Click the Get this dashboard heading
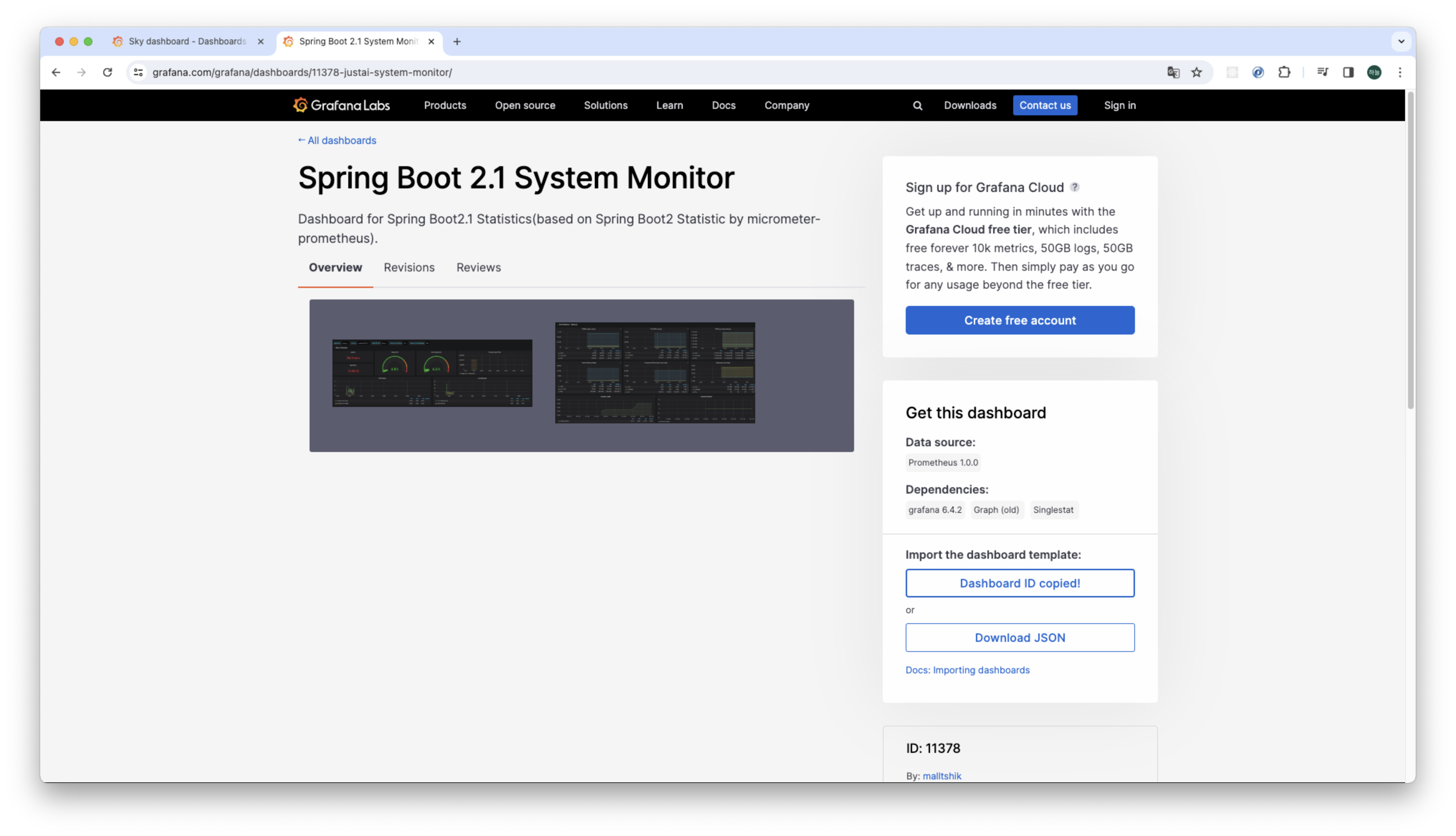 pos(976,413)
